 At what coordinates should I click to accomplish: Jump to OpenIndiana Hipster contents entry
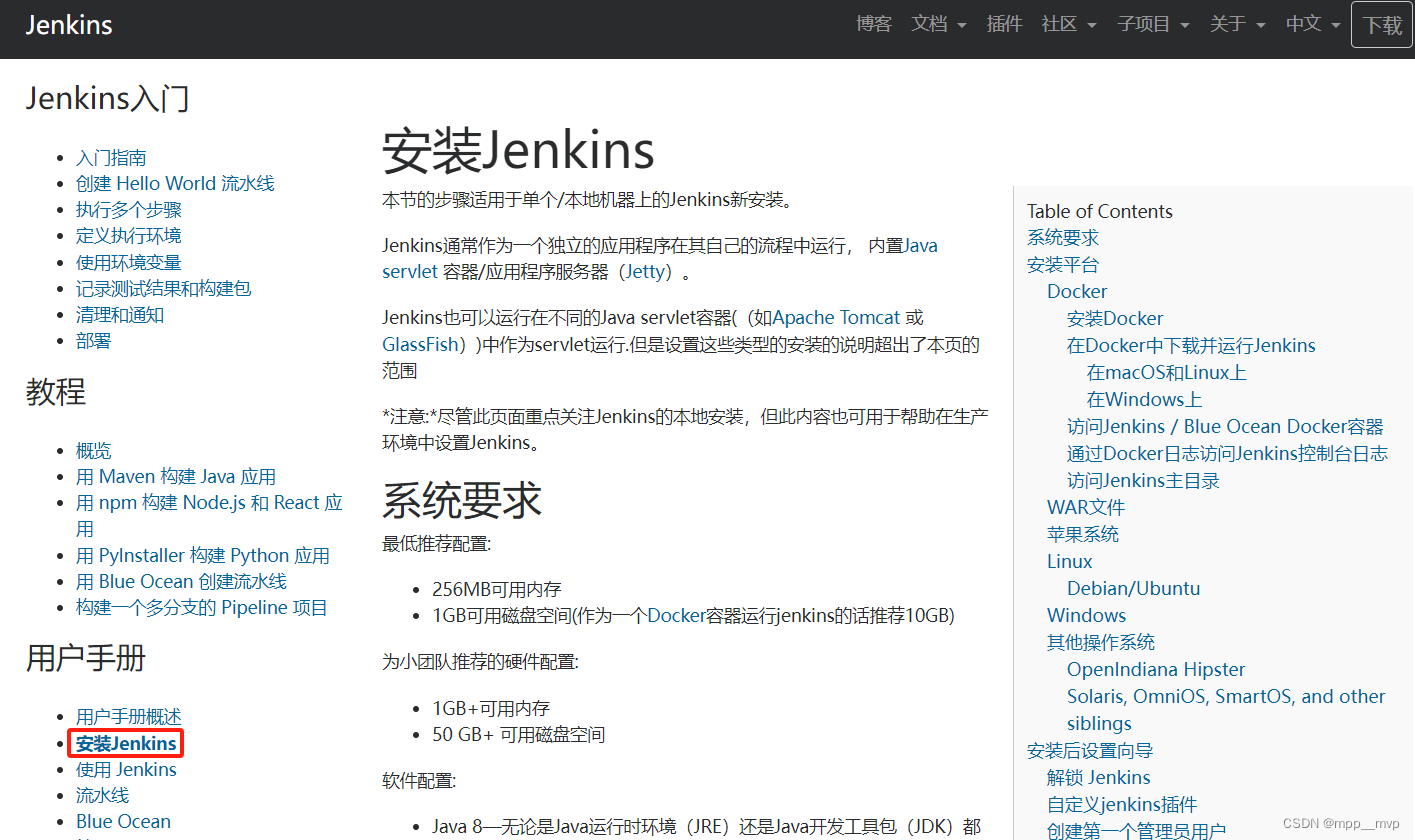point(1156,669)
